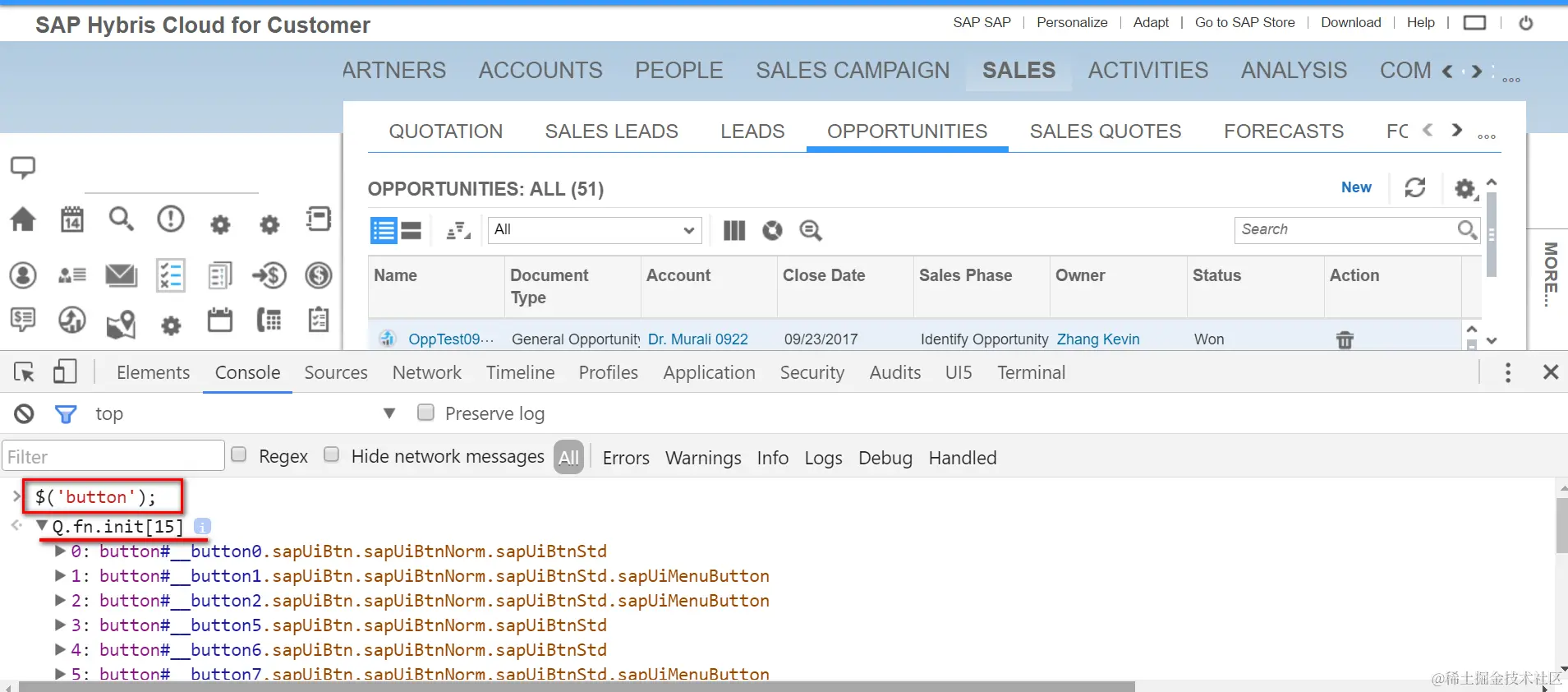
Task: Collapse the Q.fn.init[15] result
Action: [42, 525]
